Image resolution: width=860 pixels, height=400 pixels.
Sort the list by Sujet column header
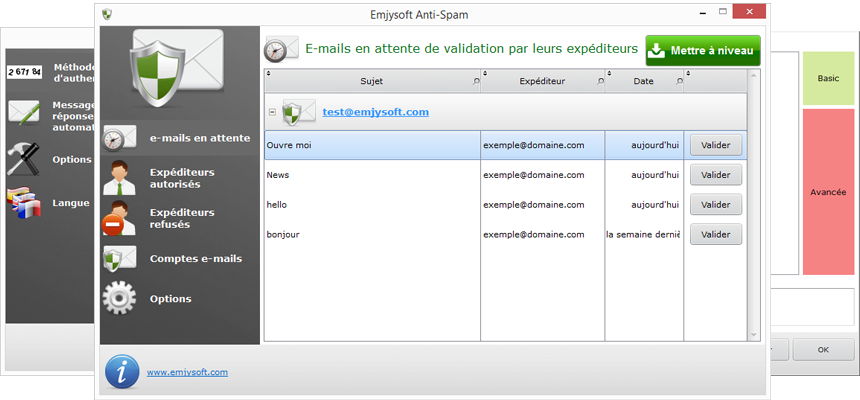[x=371, y=81]
